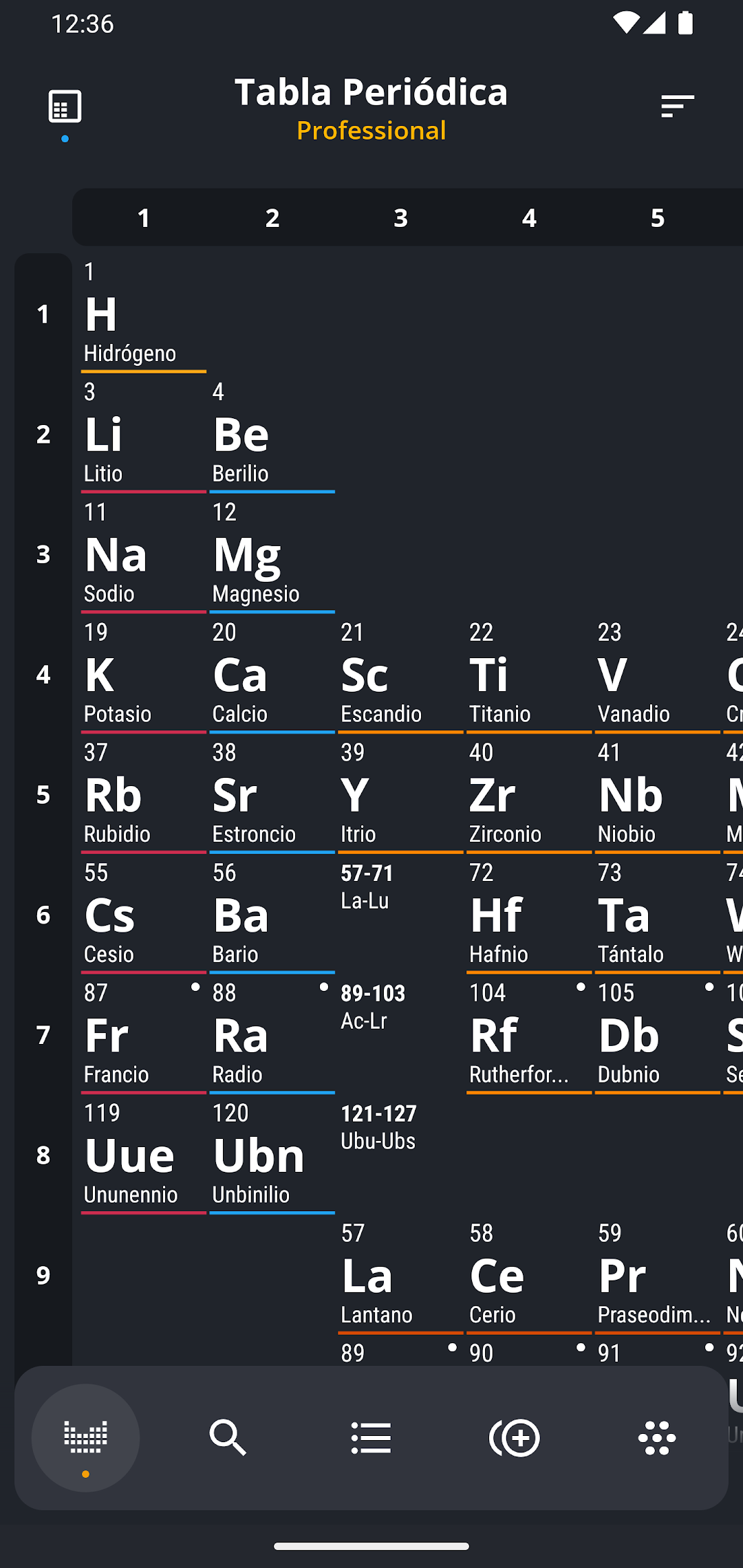
Task: Choose the Lantano element La
Action: click(x=400, y=1276)
